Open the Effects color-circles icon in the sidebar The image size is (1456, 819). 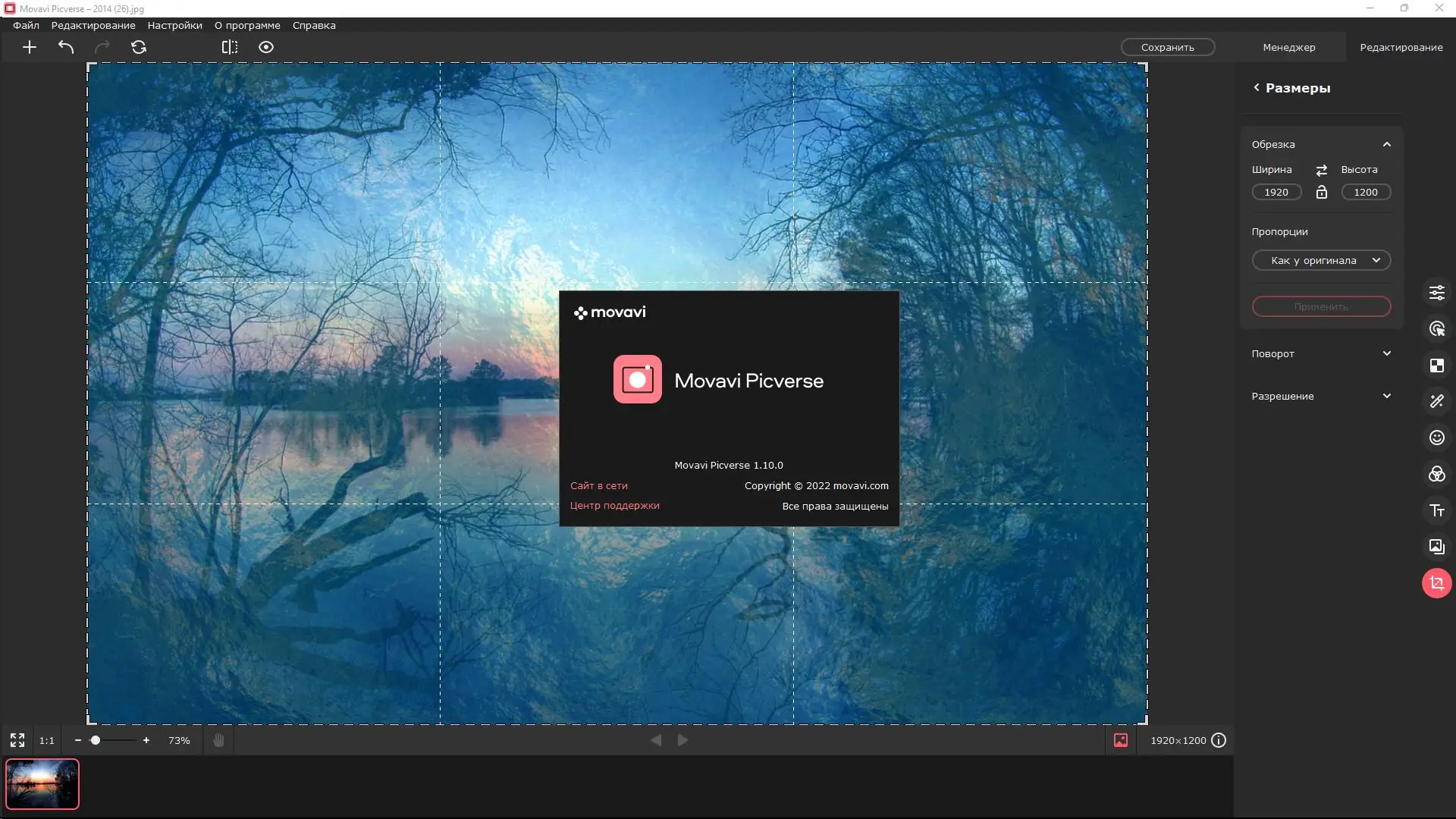coord(1437,474)
